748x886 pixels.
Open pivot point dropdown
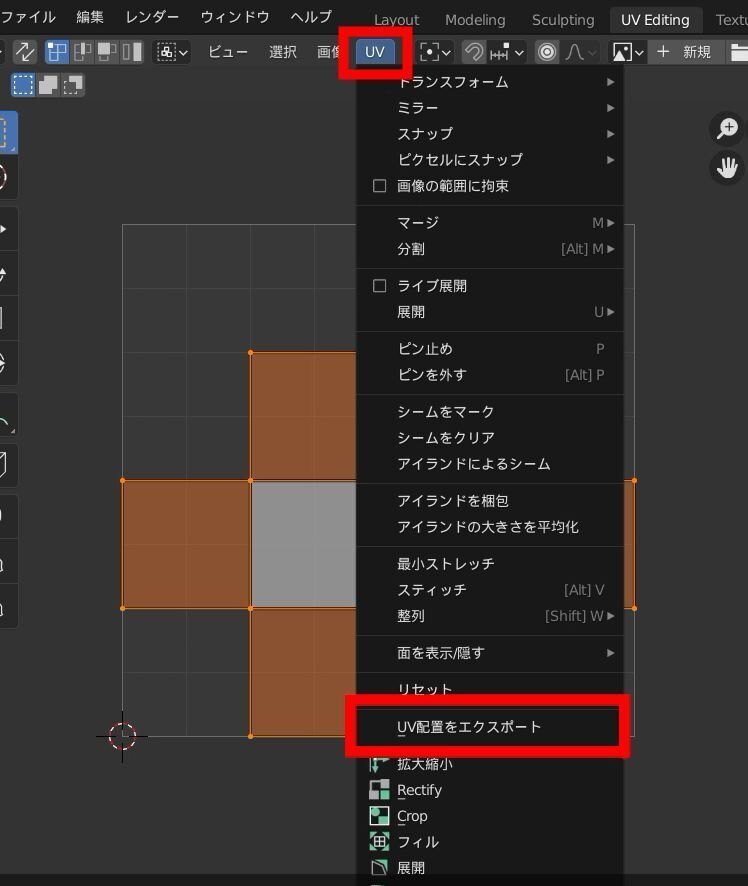click(x=434, y=53)
